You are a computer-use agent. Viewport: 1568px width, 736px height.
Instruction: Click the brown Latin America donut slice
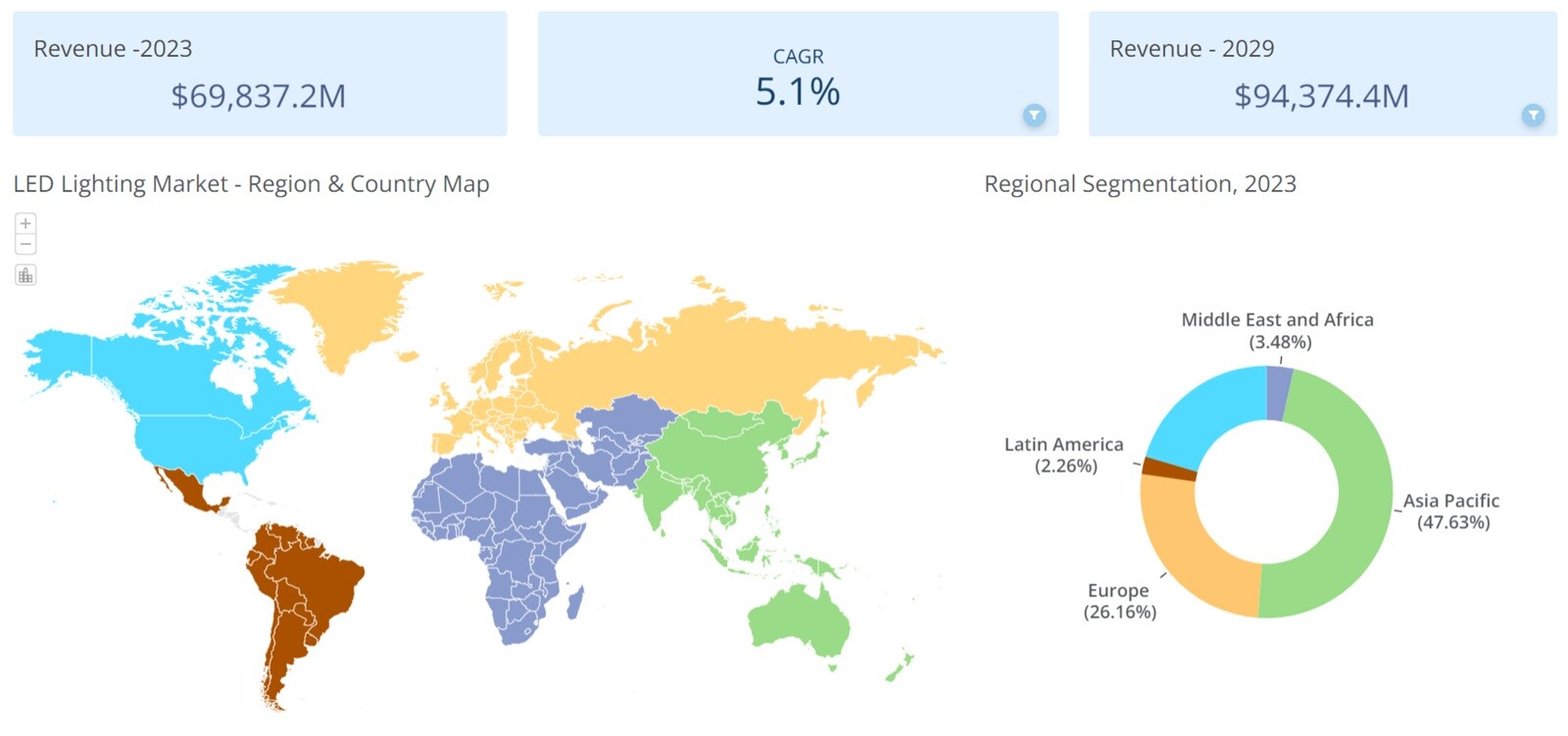(1170, 468)
